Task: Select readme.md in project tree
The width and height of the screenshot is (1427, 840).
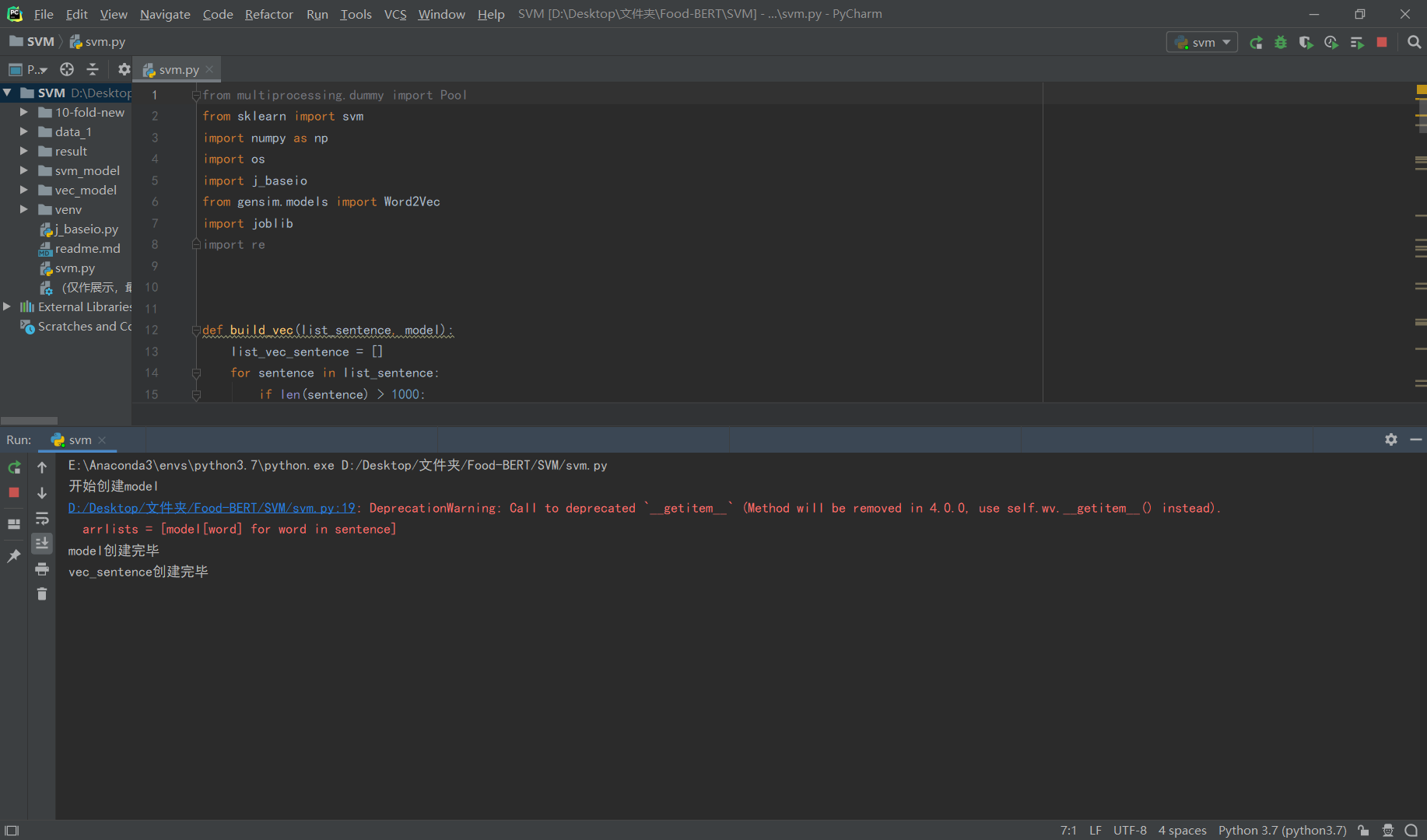Action: coord(80,248)
